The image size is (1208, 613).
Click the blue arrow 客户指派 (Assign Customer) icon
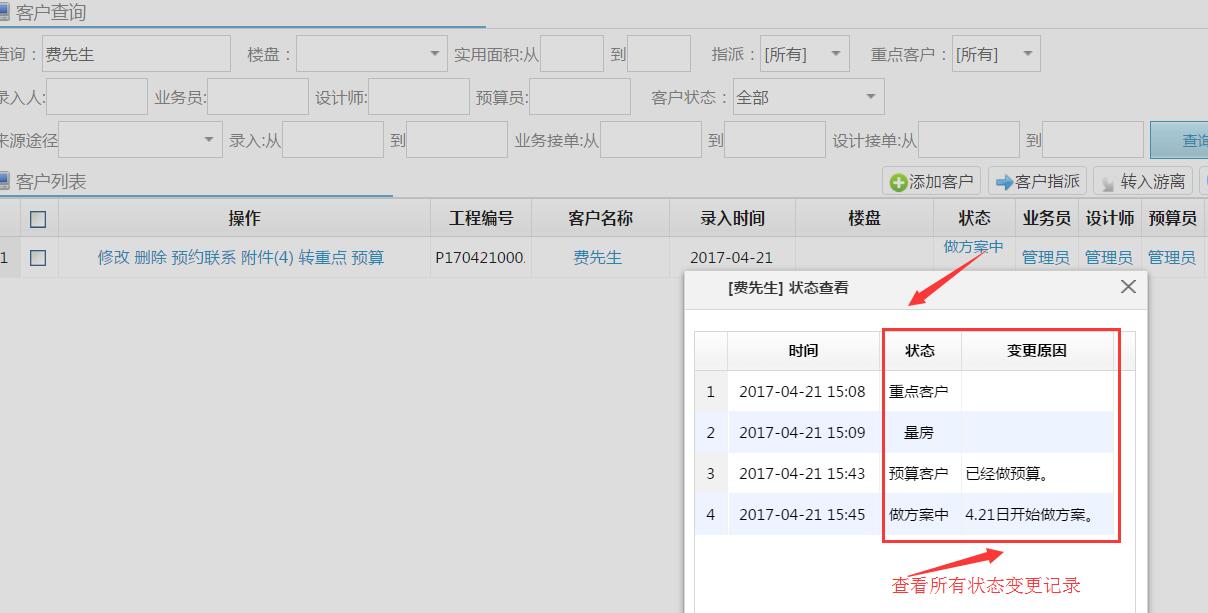click(x=1002, y=181)
